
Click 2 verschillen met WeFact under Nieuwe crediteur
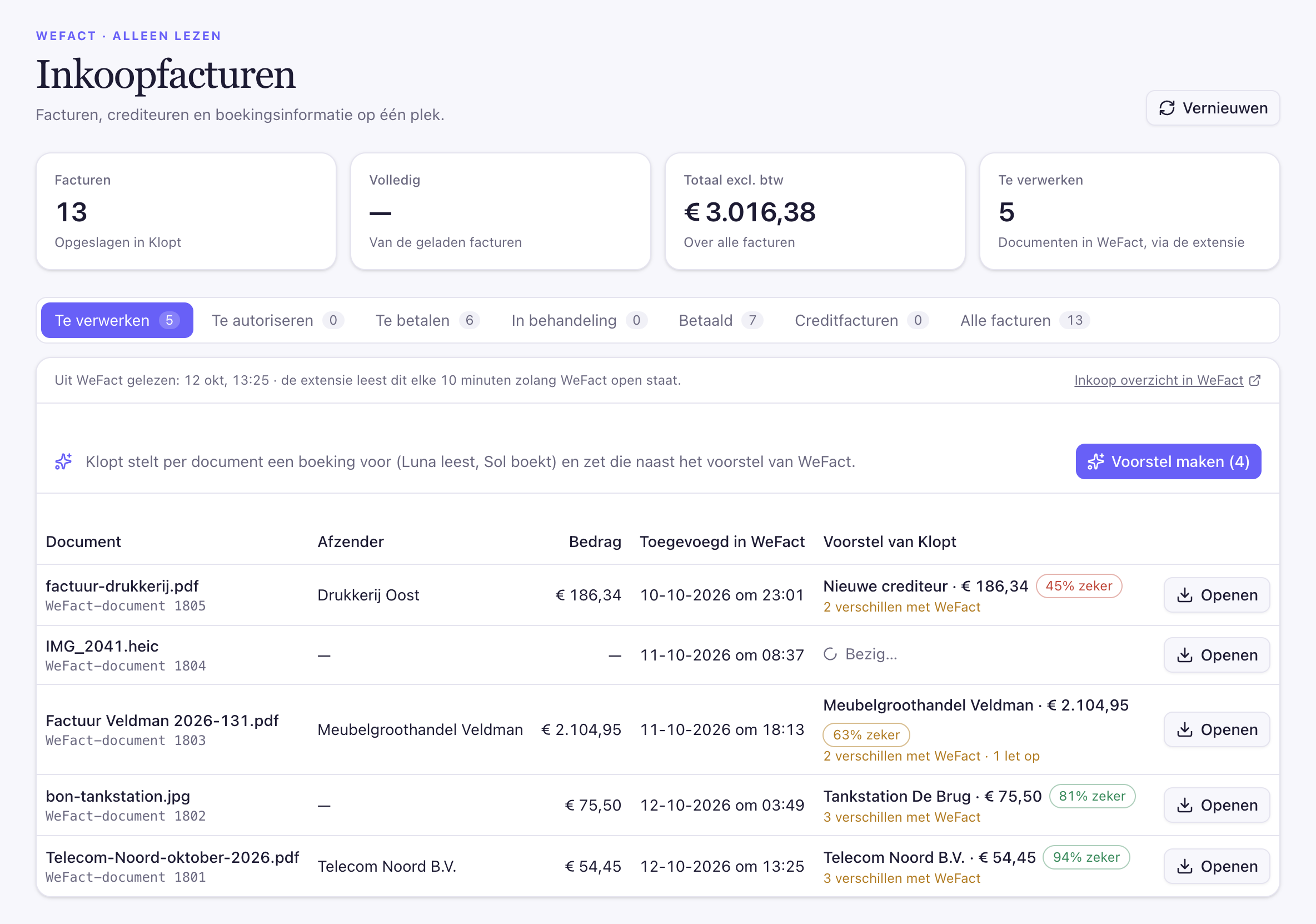pos(901,607)
